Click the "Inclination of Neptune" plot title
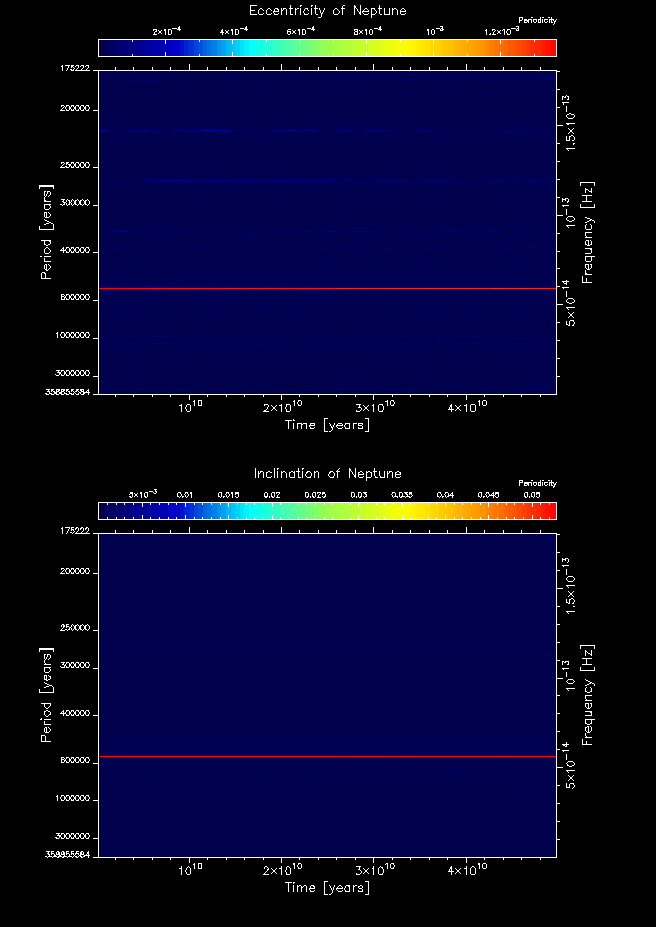Image resolution: width=656 pixels, height=927 pixels. 327,474
